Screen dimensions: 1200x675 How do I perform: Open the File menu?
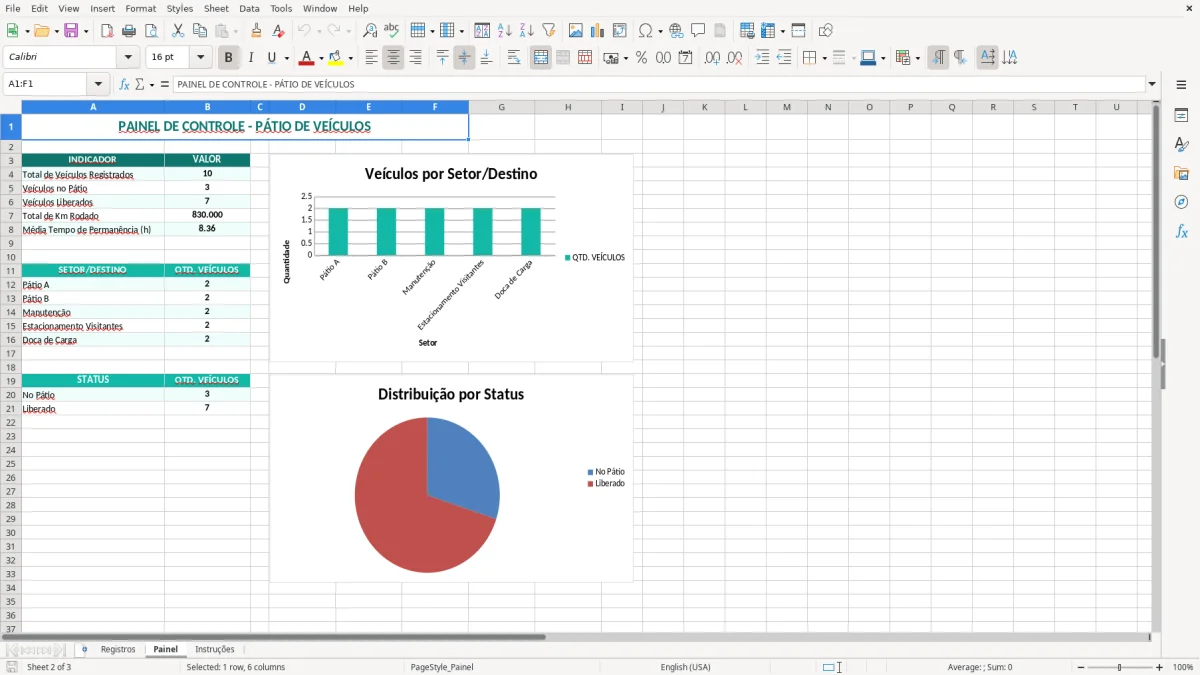[13, 9]
